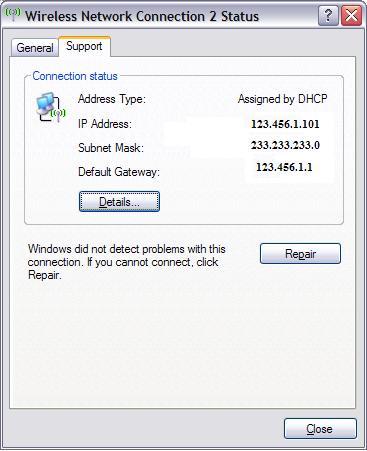Click the Assigned by DHCP text

coord(283,99)
